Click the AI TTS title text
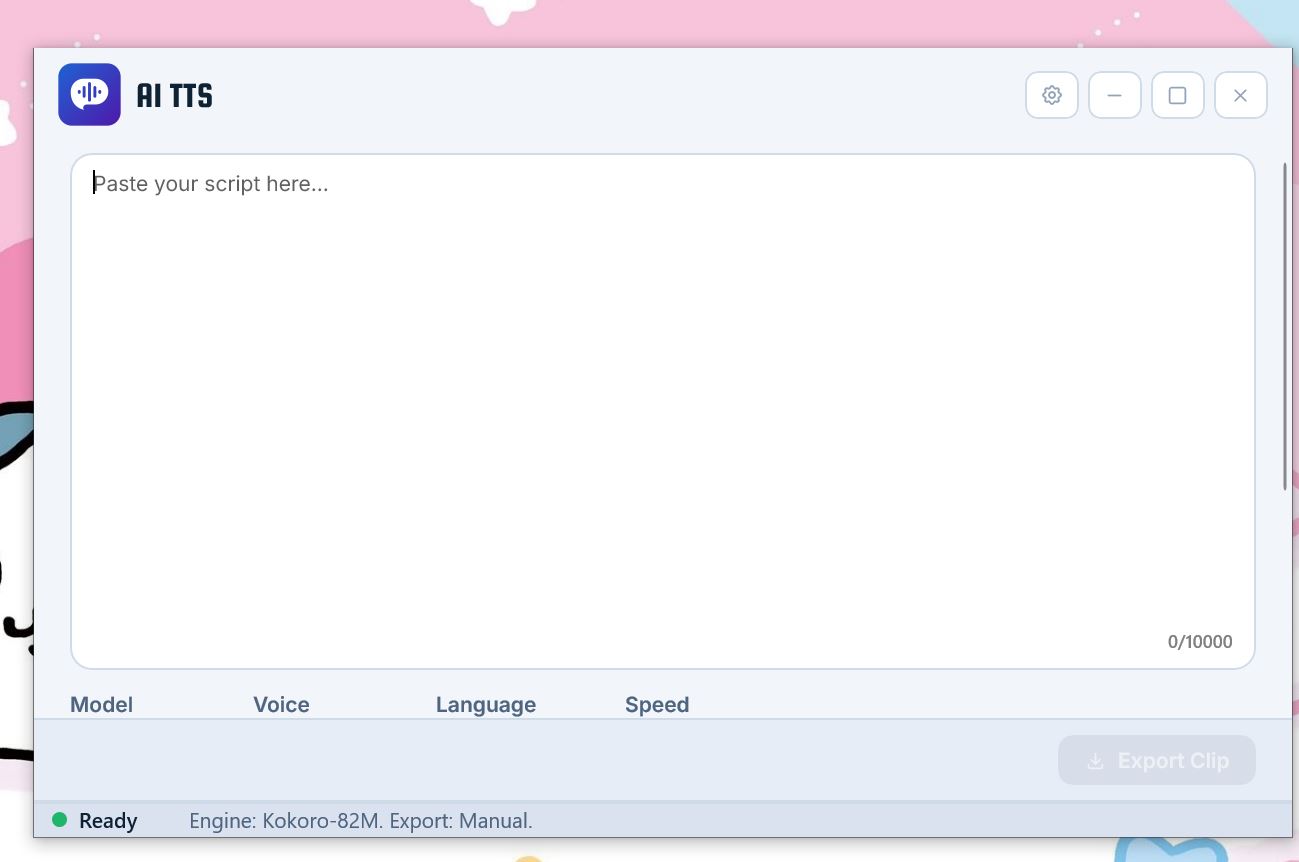This screenshot has width=1299, height=862. pyautogui.click(x=174, y=95)
